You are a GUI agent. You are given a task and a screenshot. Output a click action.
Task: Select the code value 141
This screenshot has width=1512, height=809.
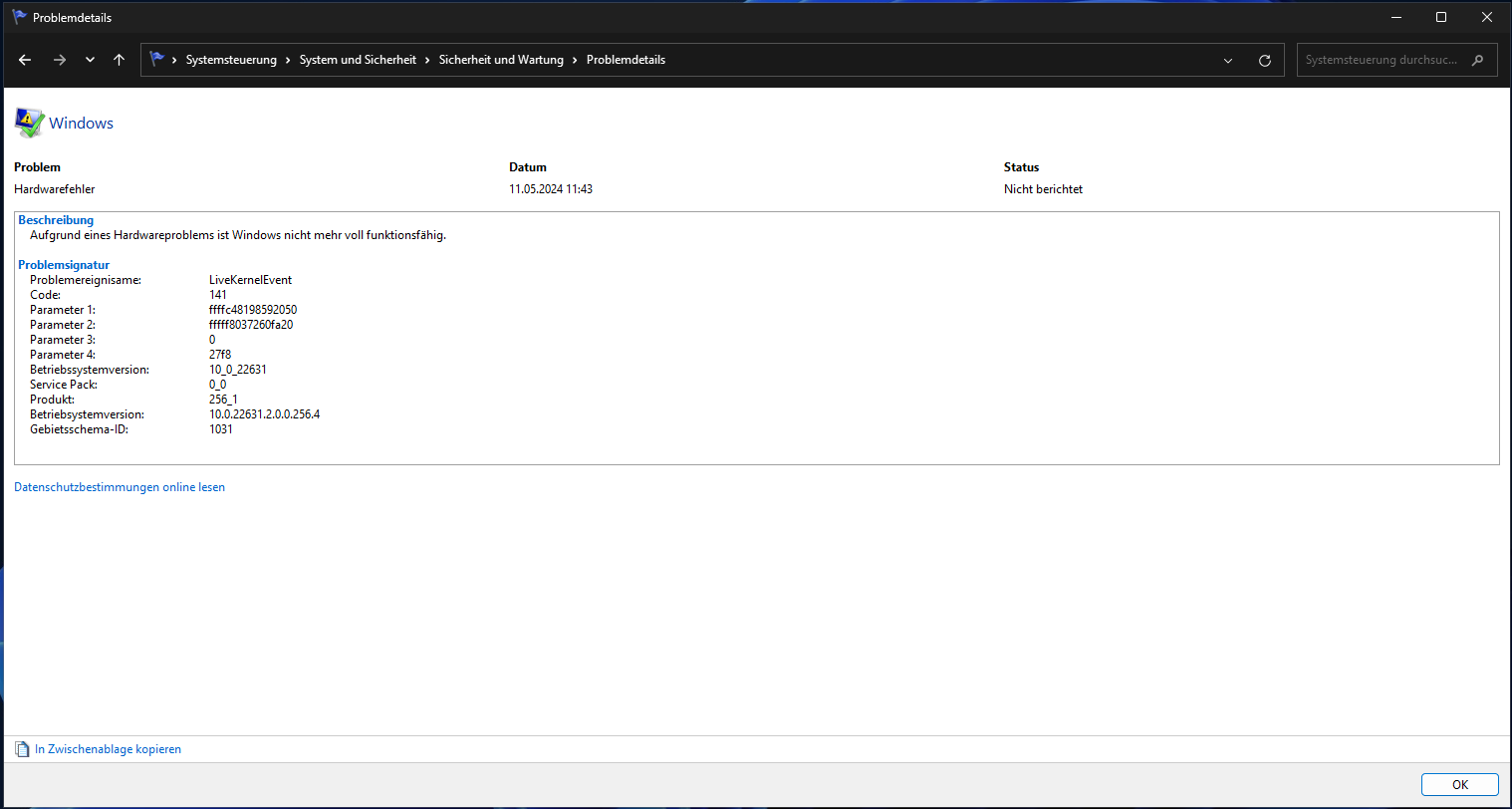(x=218, y=295)
